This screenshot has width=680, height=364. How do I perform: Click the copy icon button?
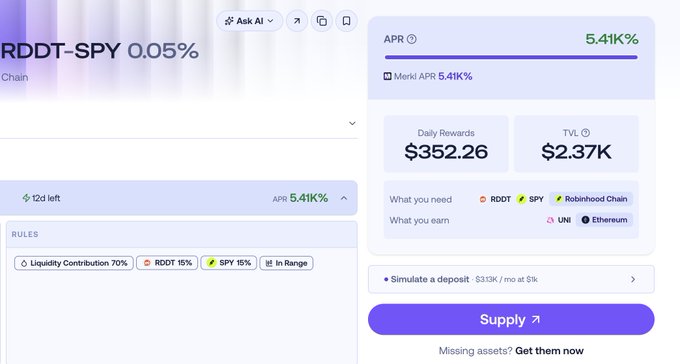point(321,21)
